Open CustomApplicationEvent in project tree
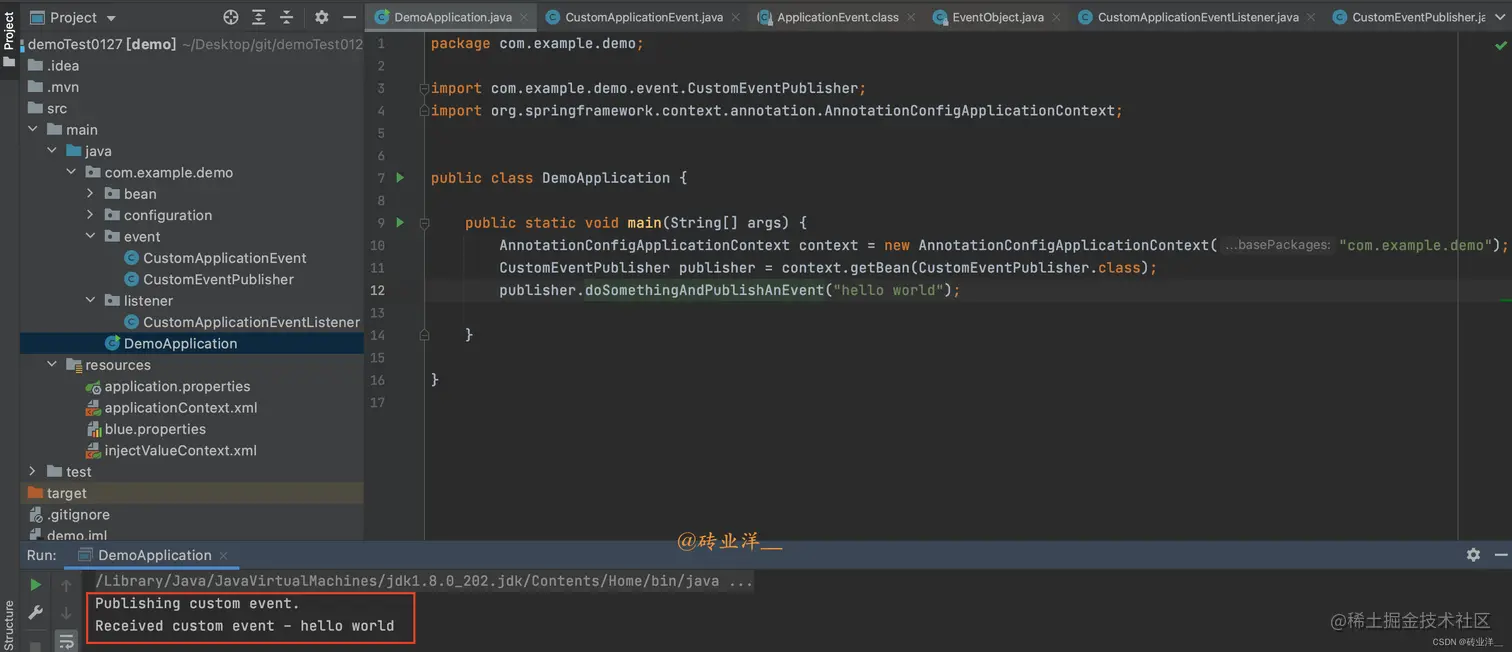The image size is (1512, 652). click(x=191, y=258)
